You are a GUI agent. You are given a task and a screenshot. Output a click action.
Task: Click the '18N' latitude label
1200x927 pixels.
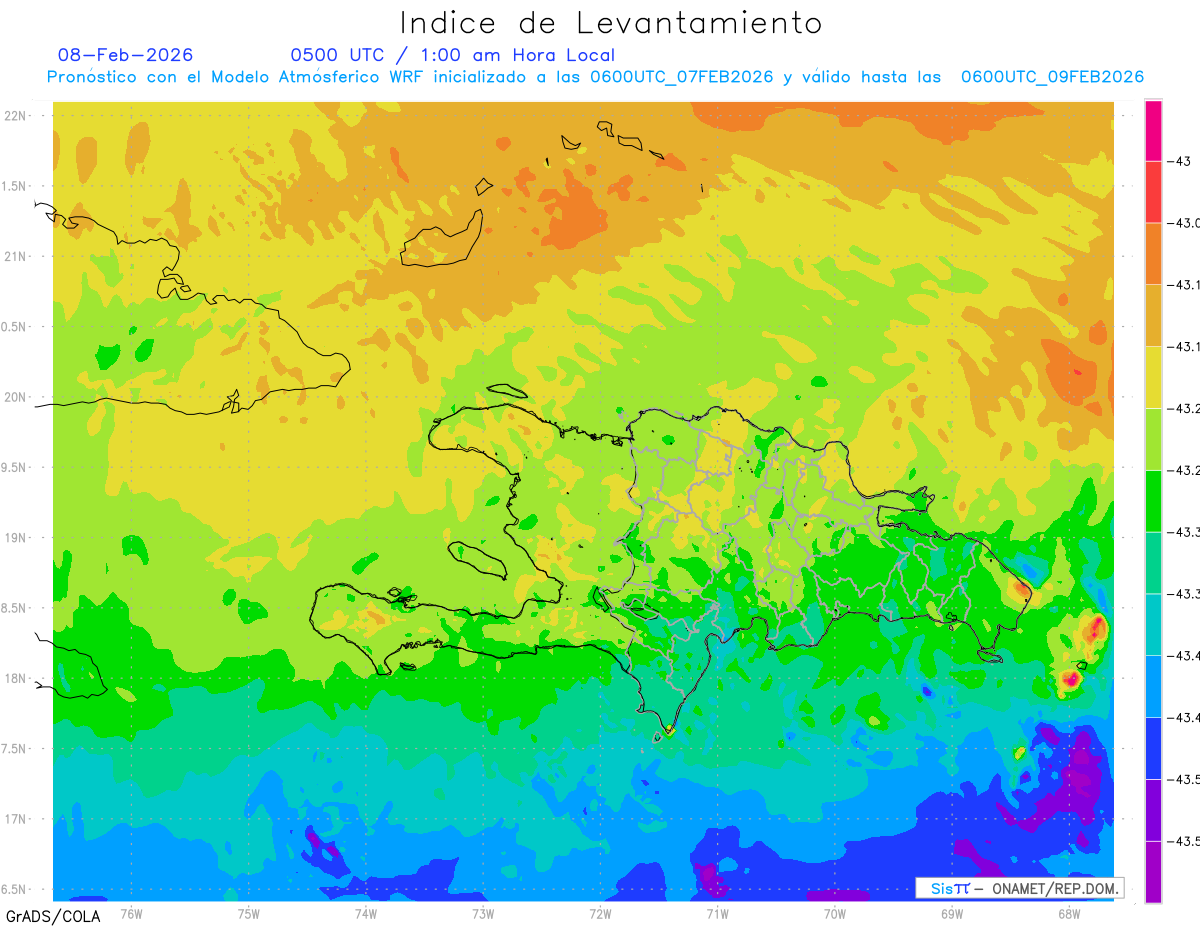coord(17,678)
